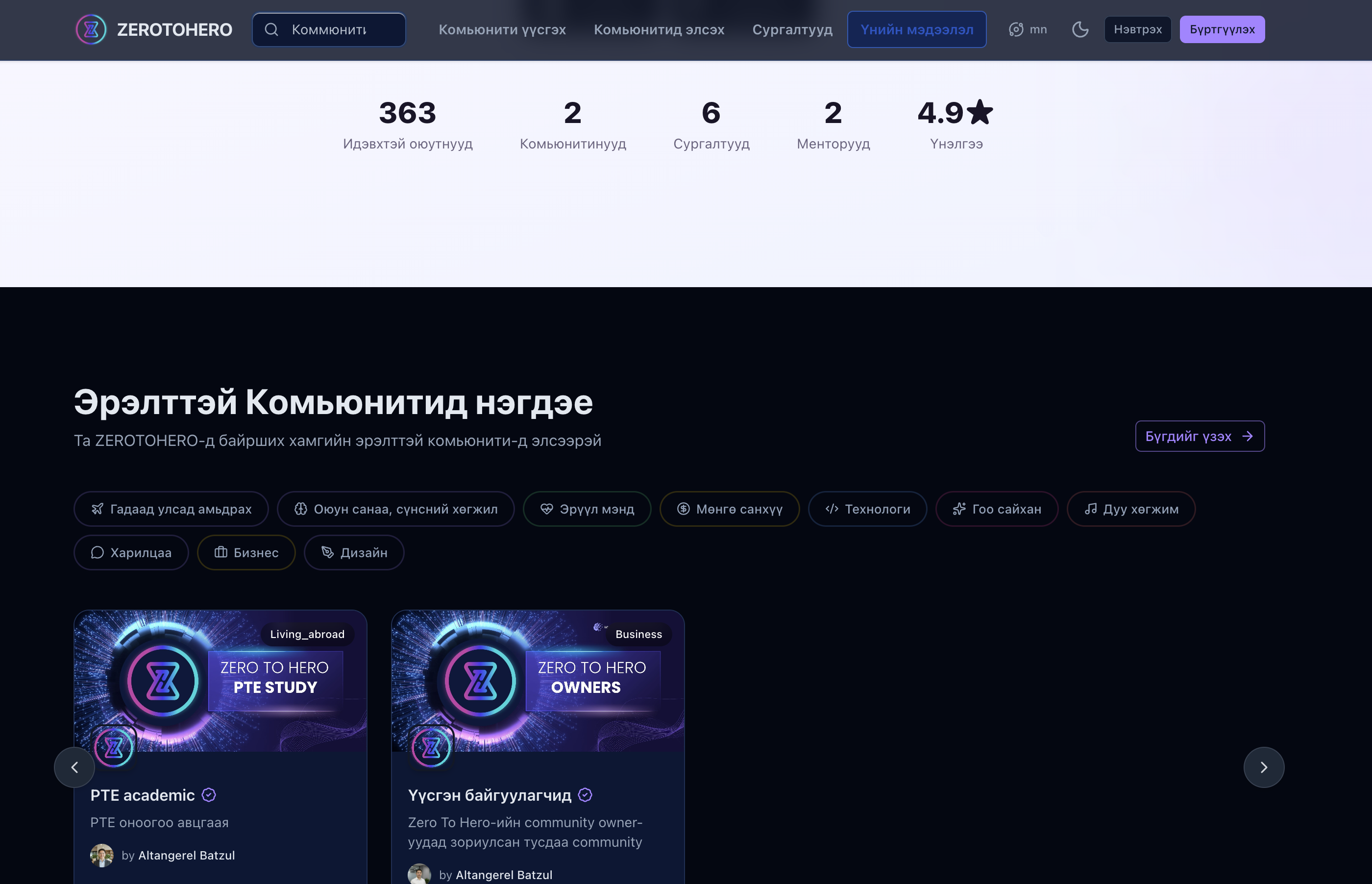The height and width of the screenshot is (884, 1372).
Task: Click the brain icon in Оюун санаа chip
Action: pos(301,509)
